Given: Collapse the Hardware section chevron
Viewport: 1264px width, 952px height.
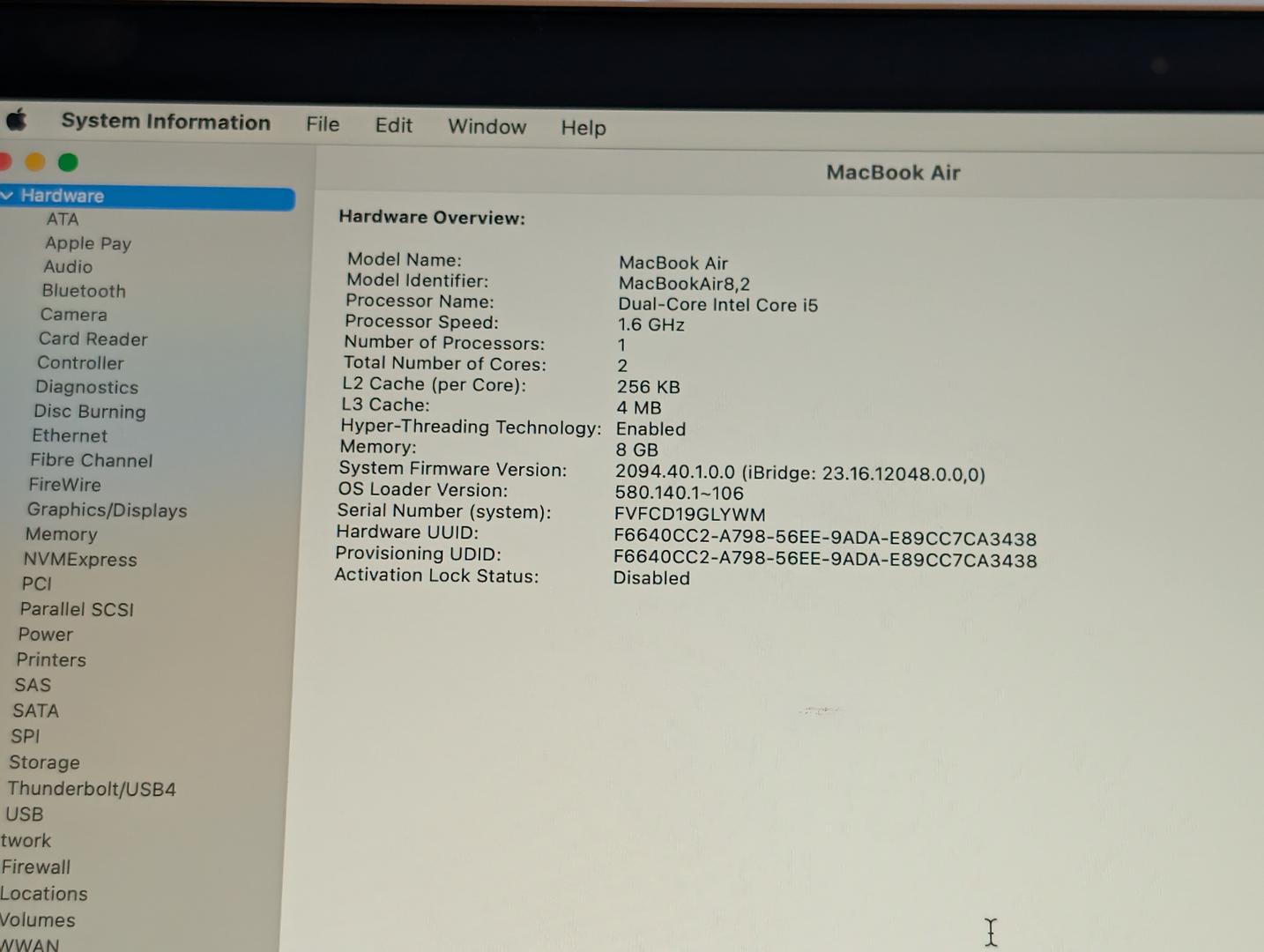Looking at the screenshot, I should 7,196.
